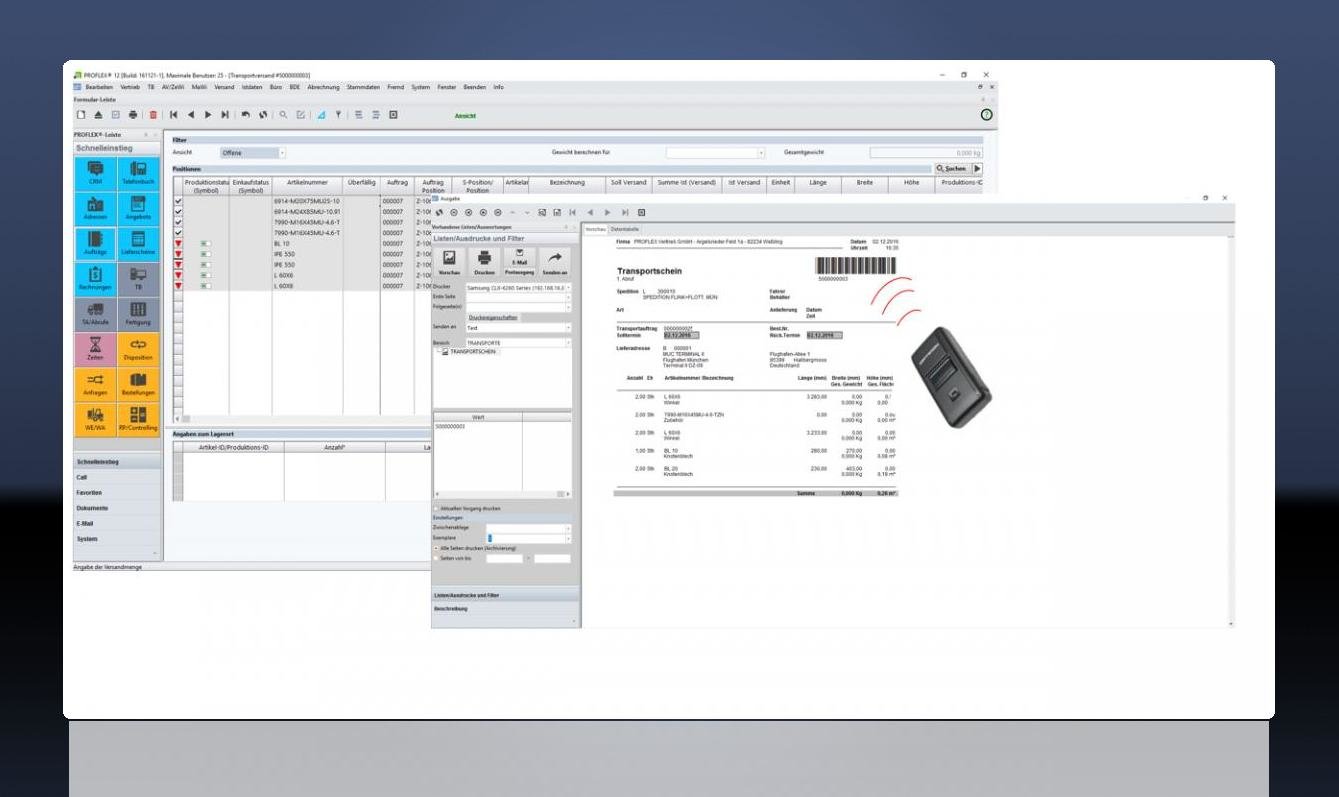
Task: Go to previous record in main toolbar
Action: tap(191, 116)
